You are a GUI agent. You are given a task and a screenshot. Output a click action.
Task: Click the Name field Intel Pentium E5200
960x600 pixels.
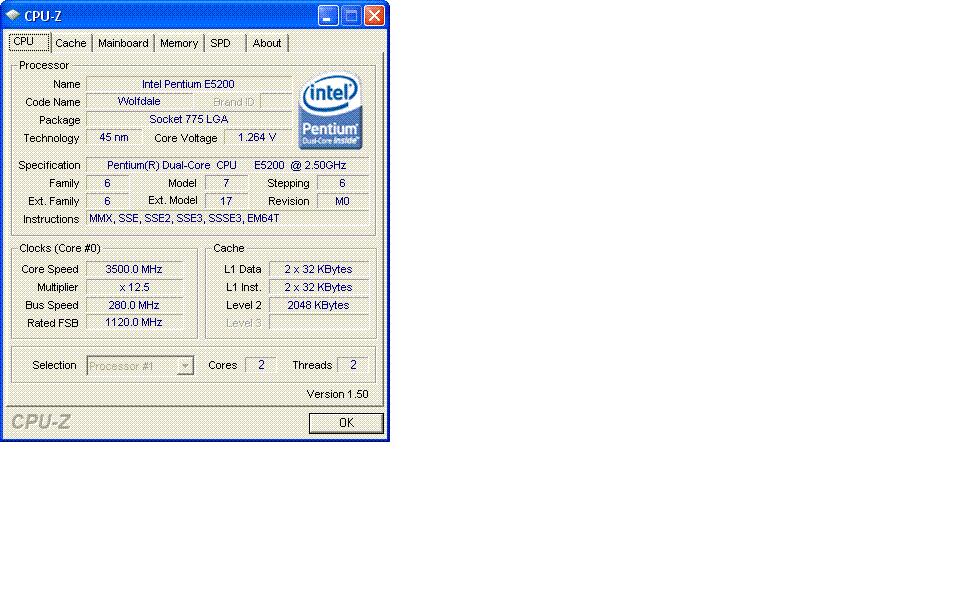pyautogui.click(x=189, y=84)
